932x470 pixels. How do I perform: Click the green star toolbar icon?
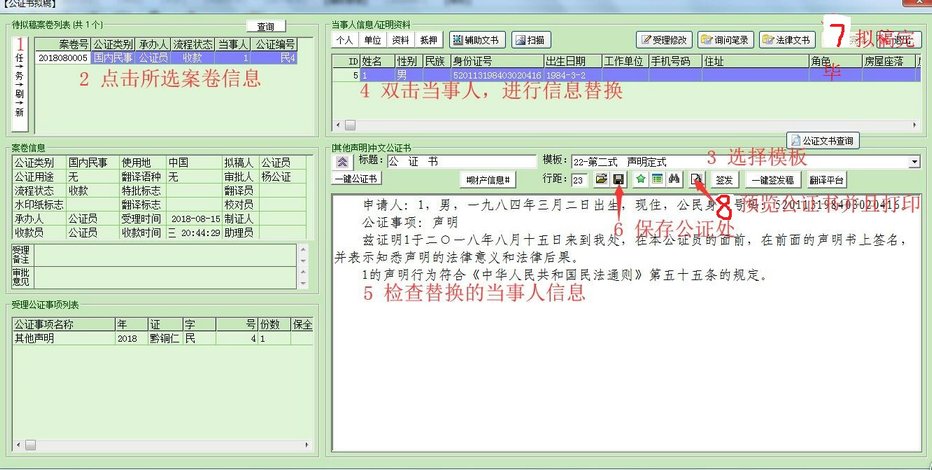640,179
